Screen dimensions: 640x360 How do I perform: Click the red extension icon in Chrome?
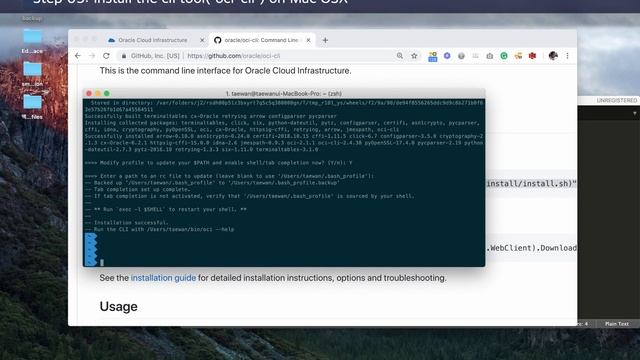pyautogui.click(x=532, y=56)
